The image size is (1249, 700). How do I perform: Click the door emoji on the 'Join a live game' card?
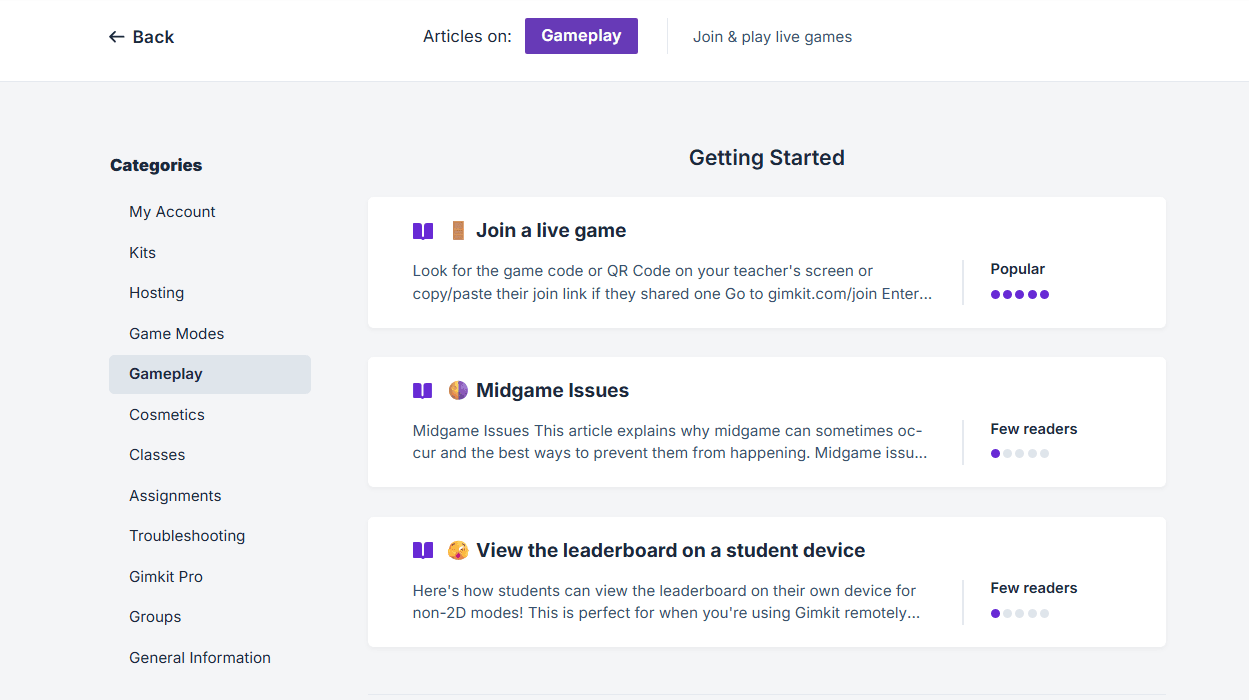(x=458, y=230)
